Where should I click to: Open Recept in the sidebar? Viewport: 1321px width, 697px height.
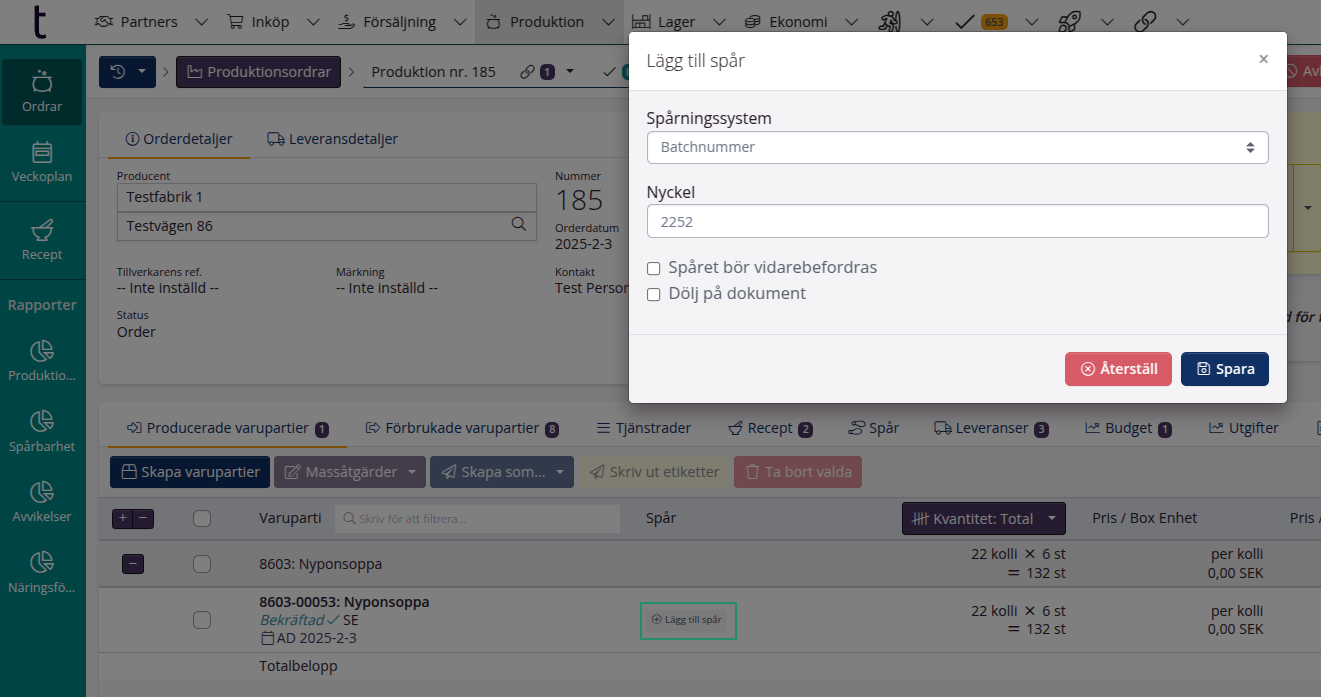coord(42,240)
